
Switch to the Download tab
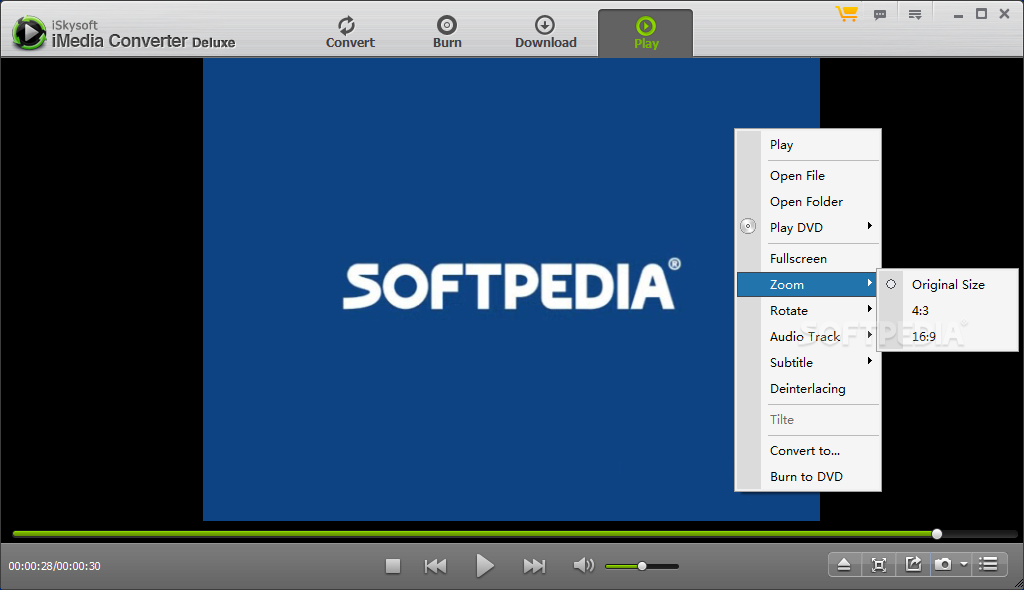click(x=545, y=33)
